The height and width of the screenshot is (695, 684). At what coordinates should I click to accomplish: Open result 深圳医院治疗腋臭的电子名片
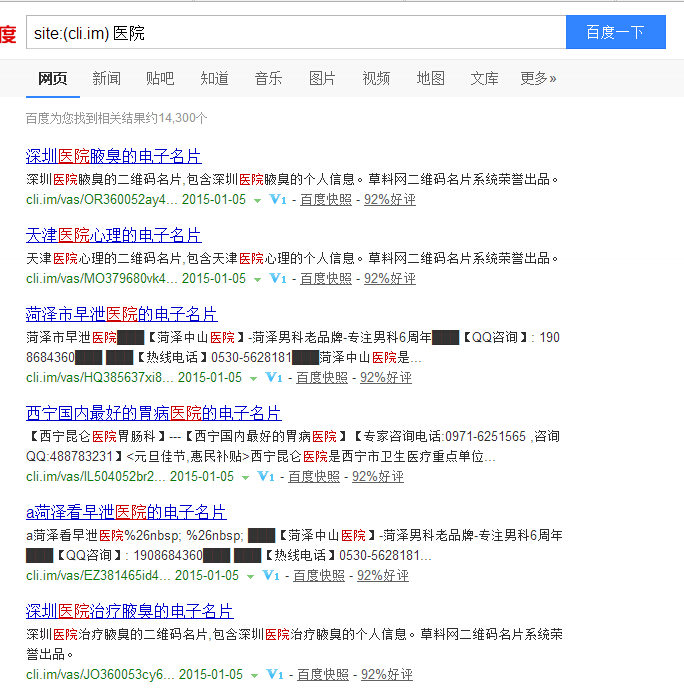pyautogui.click(x=129, y=611)
